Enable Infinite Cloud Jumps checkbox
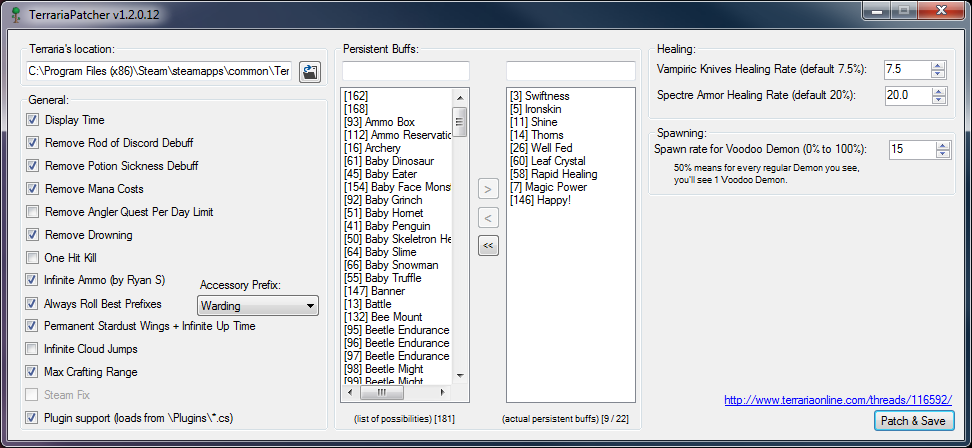Screen dimensions: 972x448 coord(34,349)
